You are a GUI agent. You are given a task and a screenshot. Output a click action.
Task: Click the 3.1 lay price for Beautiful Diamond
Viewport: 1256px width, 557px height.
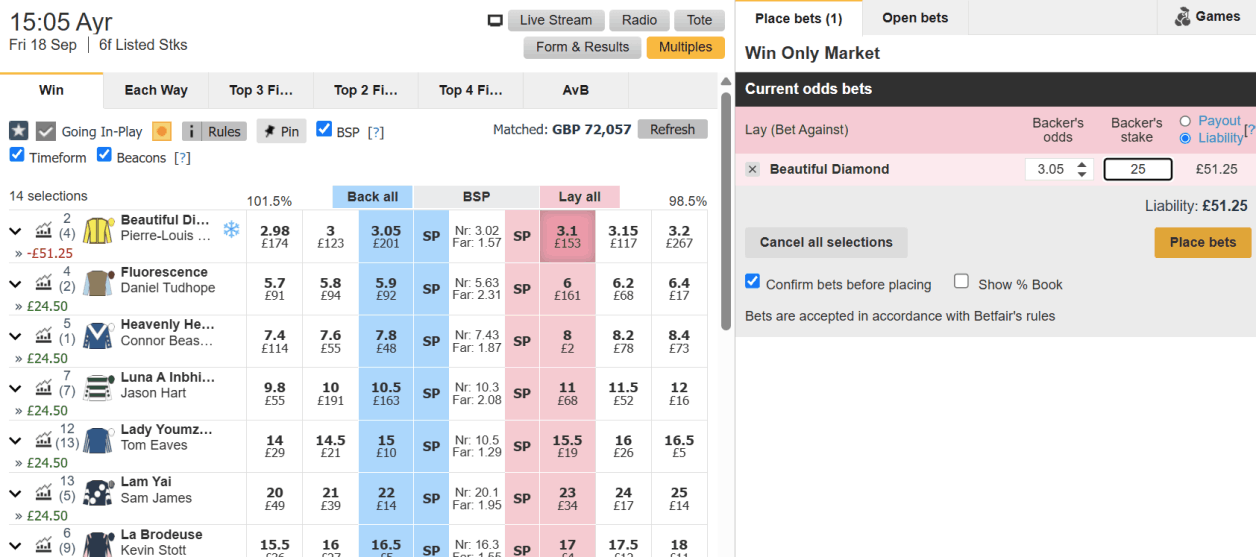(x=567, y=237)
